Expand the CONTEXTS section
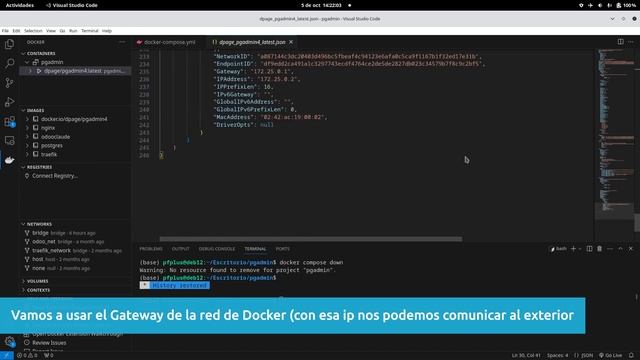Viewport: 640px width, 360px height. click(x=37, y=290)
